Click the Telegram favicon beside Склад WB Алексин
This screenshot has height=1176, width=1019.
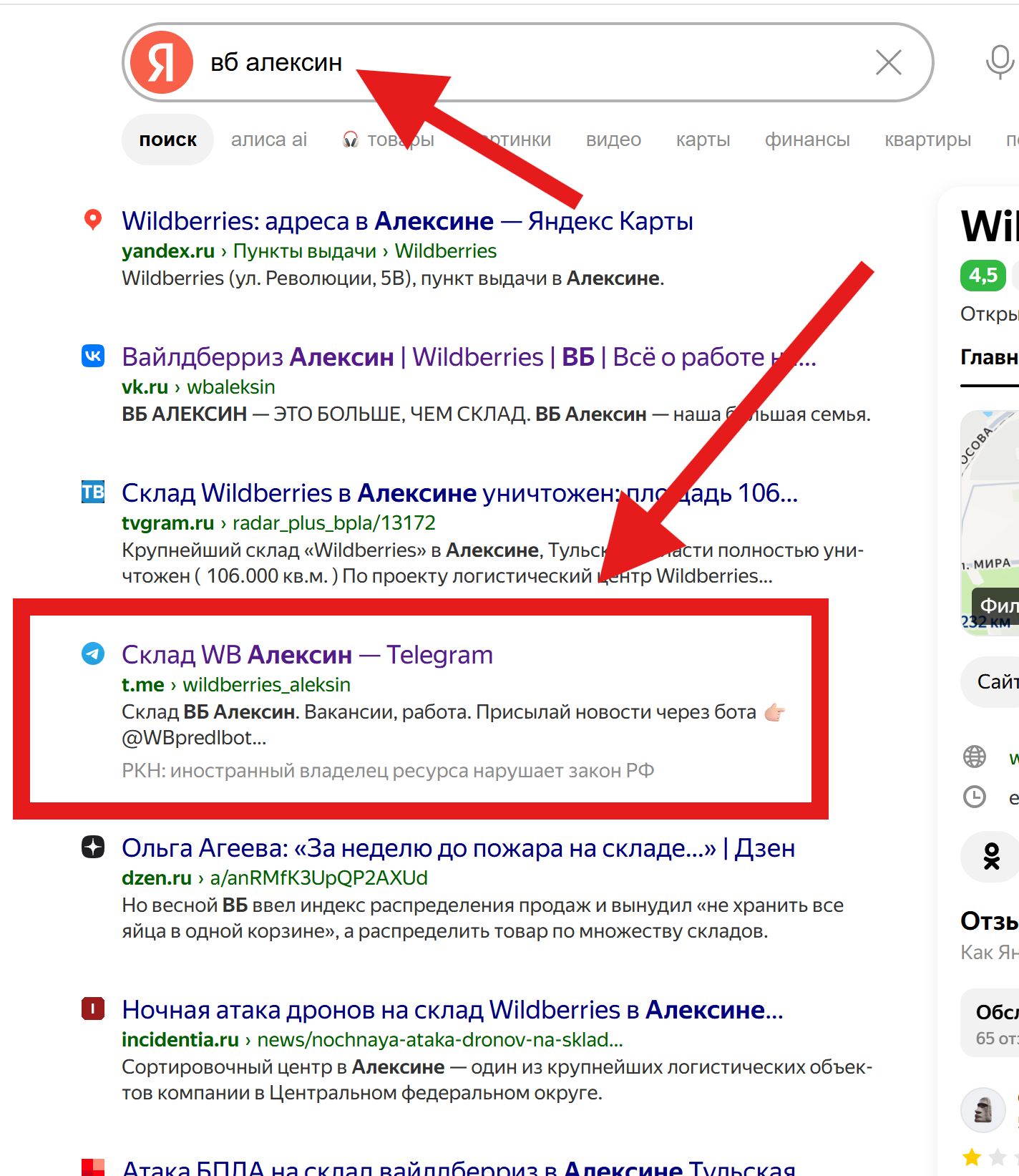[93, 653]
